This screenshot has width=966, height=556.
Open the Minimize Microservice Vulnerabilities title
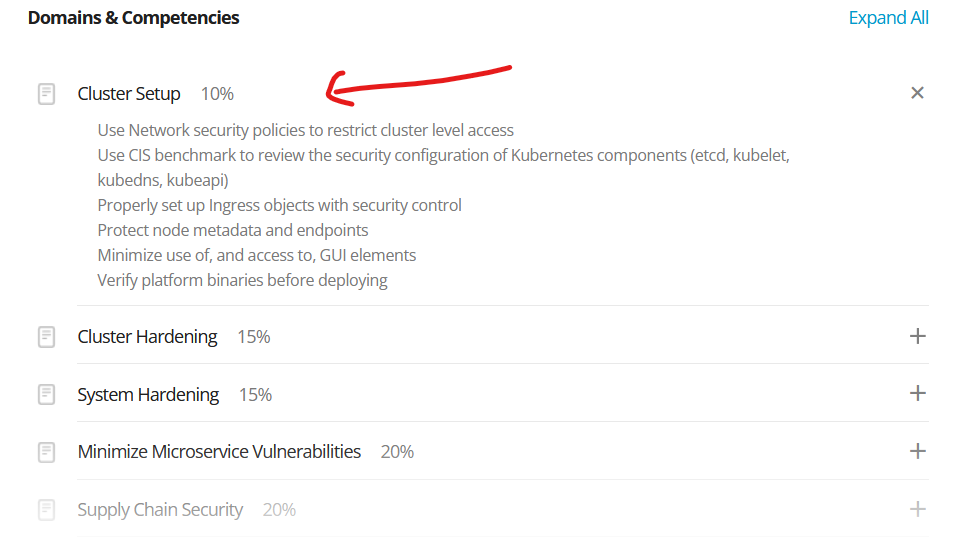point(219,452)
